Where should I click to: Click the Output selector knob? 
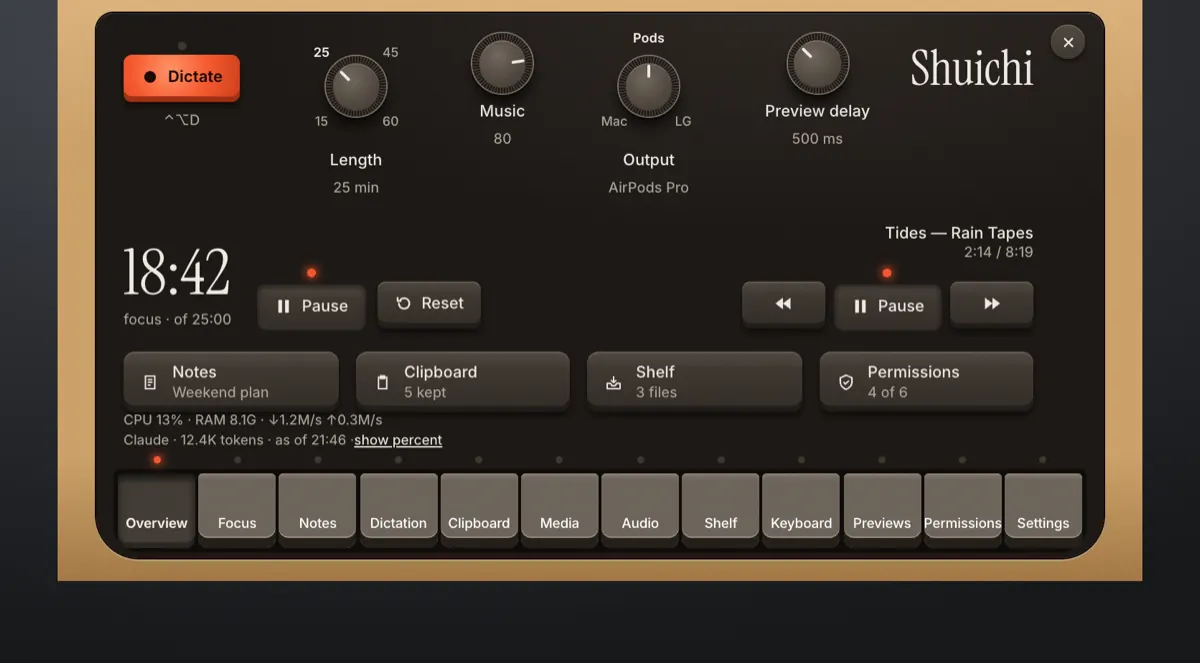648,86
